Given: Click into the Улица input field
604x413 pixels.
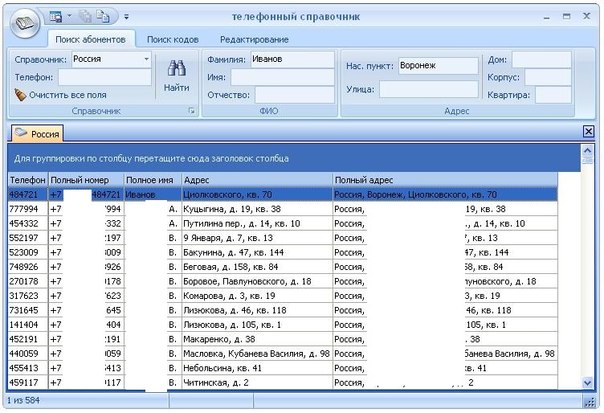Looking at the screenshot, I should coord(429,89).
